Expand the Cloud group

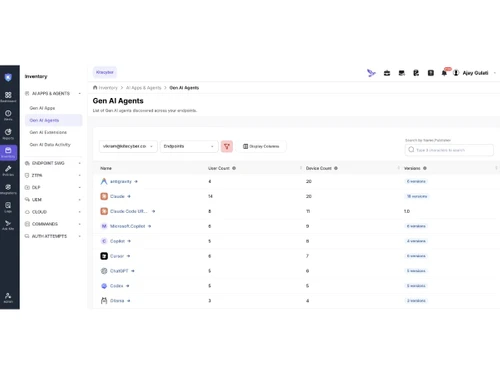[80, 212]
